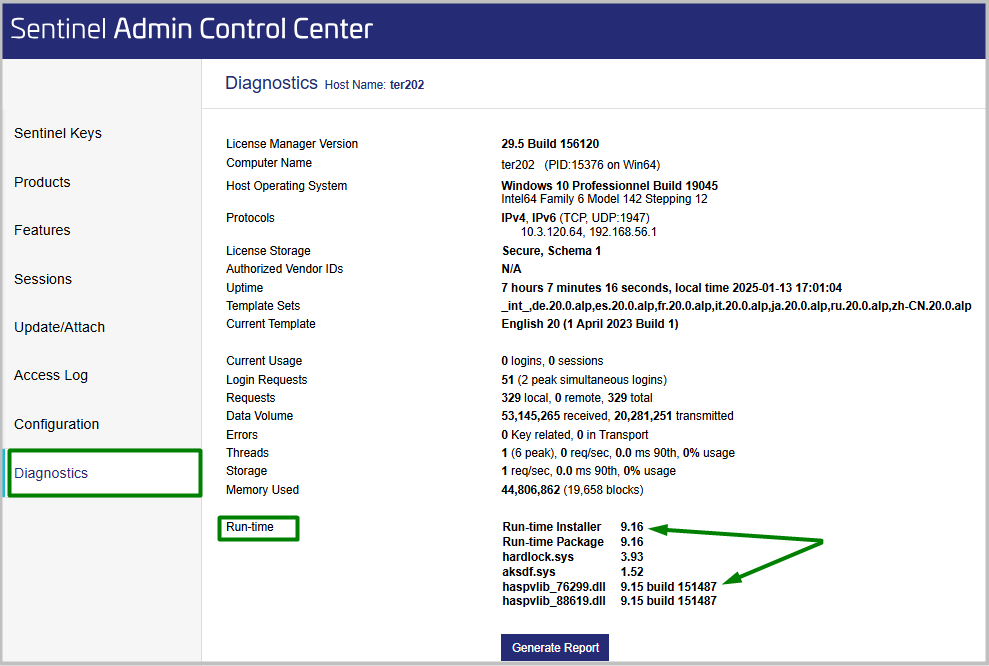989x666 pixels.
Task: Click the License Storage label
Action: tap(269, 251)
